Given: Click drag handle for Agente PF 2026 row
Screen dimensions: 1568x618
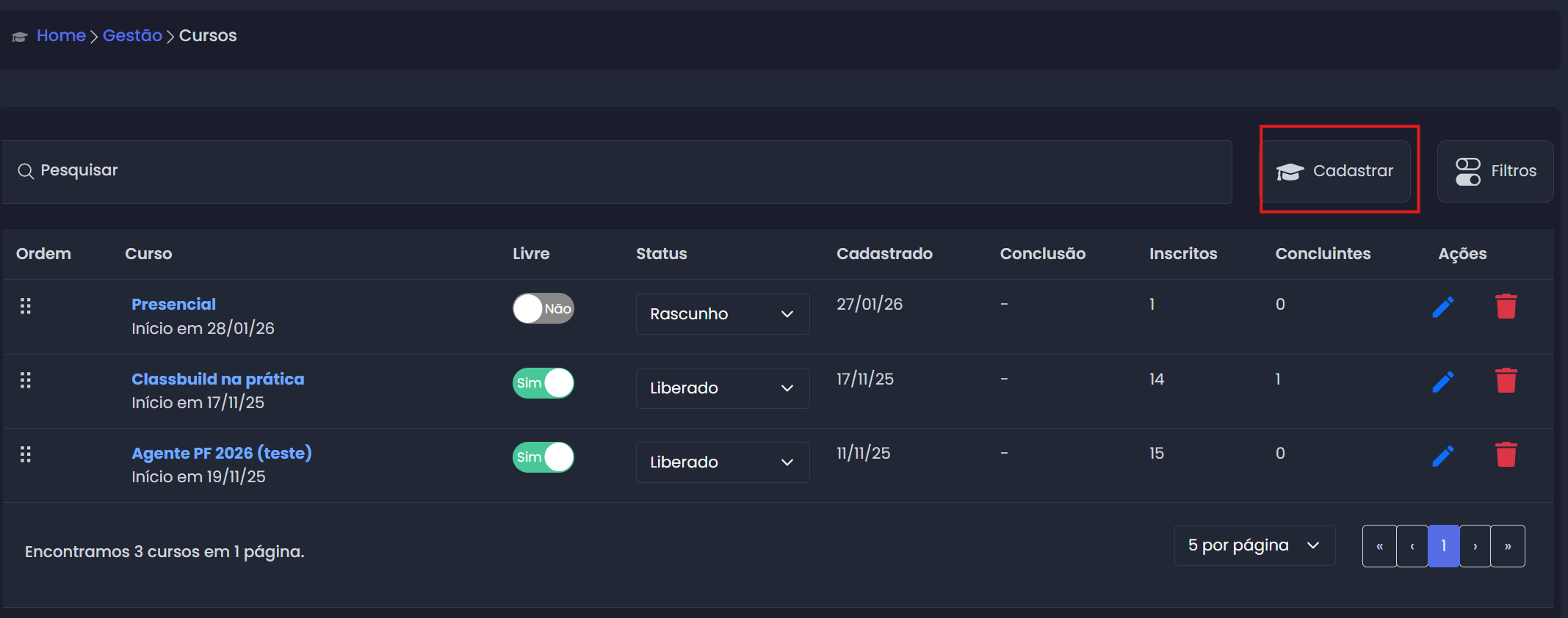Looking at the screenshot, I should pyautogui.click(x=26, y=454).
